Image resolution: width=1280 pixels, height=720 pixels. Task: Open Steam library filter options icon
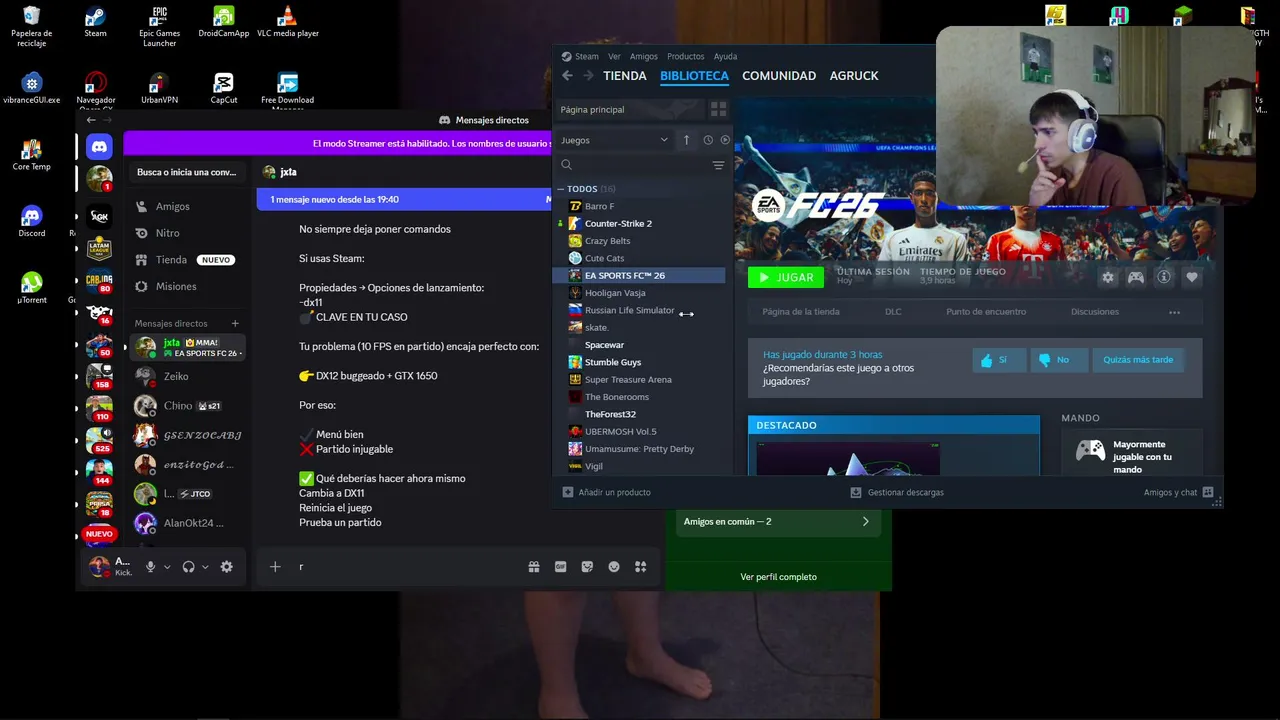pyautogui.click(x=718, y=165)
